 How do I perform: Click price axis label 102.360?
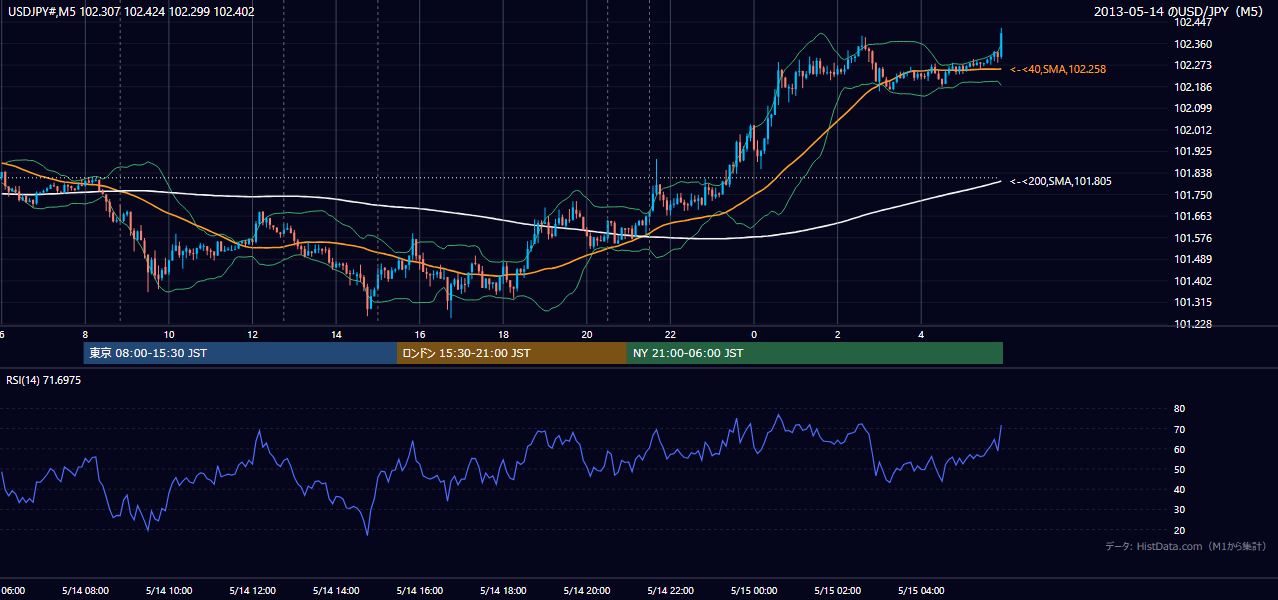[1193, 44]
